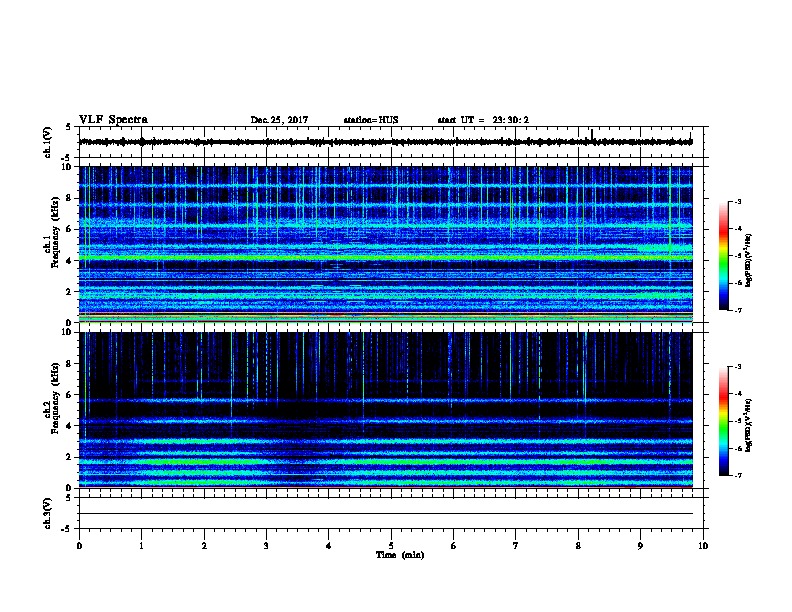Click the ch.2 colorbar log(PSD) label
This screenshot has height=612, width=792.
click(x=748, y=425)
